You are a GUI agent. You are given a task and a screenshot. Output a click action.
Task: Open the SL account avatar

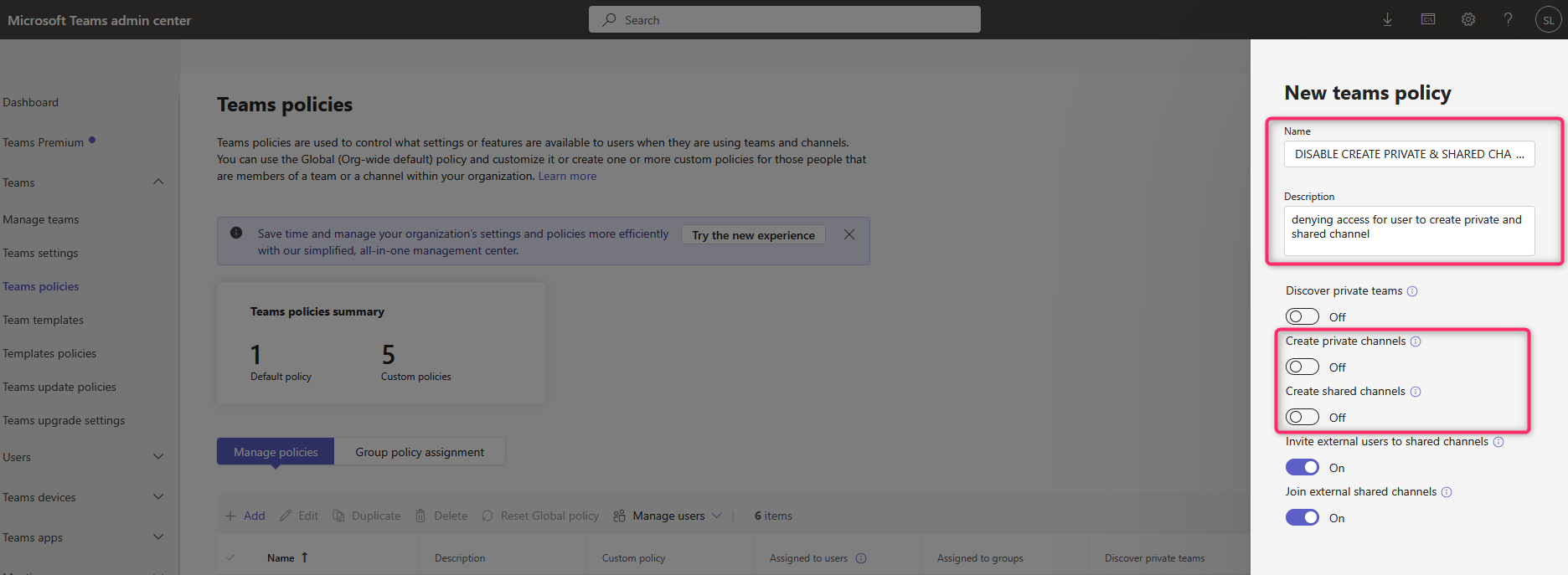point(1548,20)
